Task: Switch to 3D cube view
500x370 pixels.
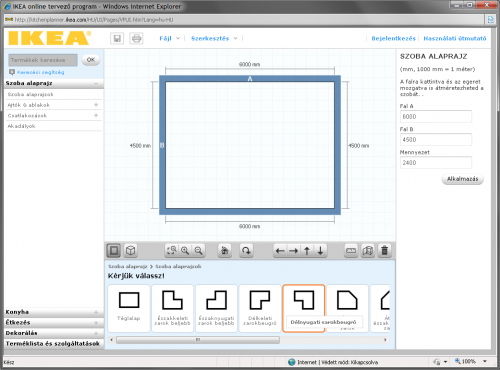Action: pos(131,250)
